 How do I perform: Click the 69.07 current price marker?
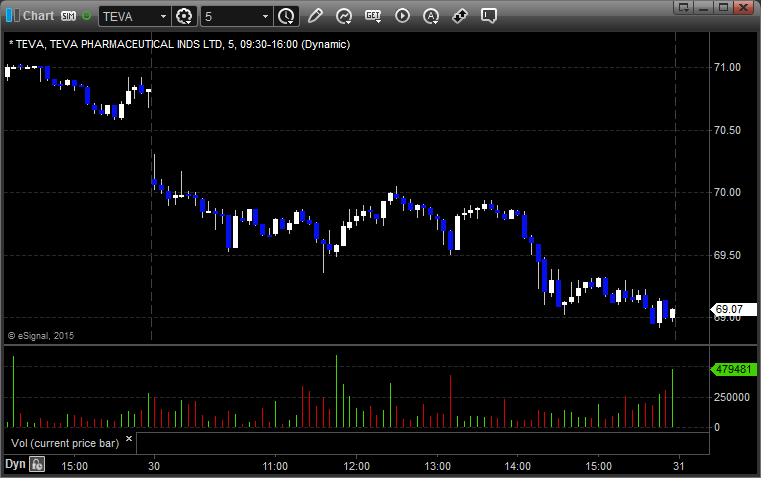pyautogui.click(x=733, y=309)
